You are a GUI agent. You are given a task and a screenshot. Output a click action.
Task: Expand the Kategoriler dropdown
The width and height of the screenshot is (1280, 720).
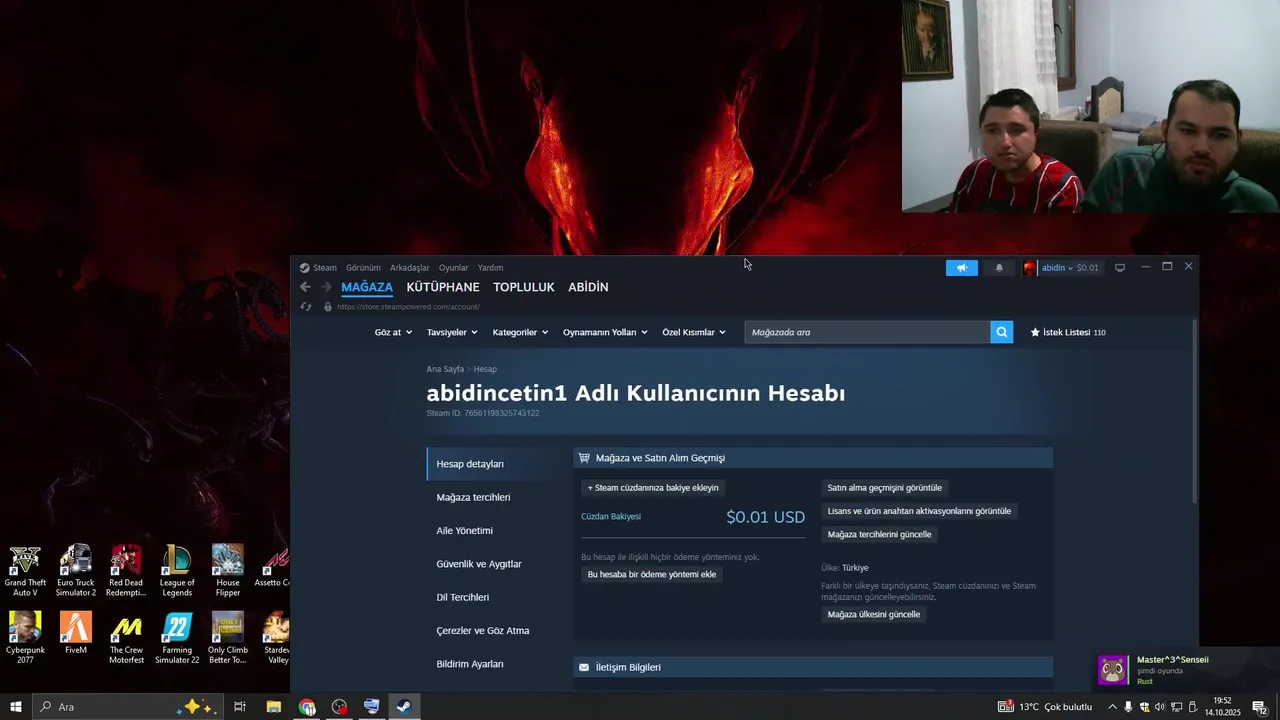[520, 332]
